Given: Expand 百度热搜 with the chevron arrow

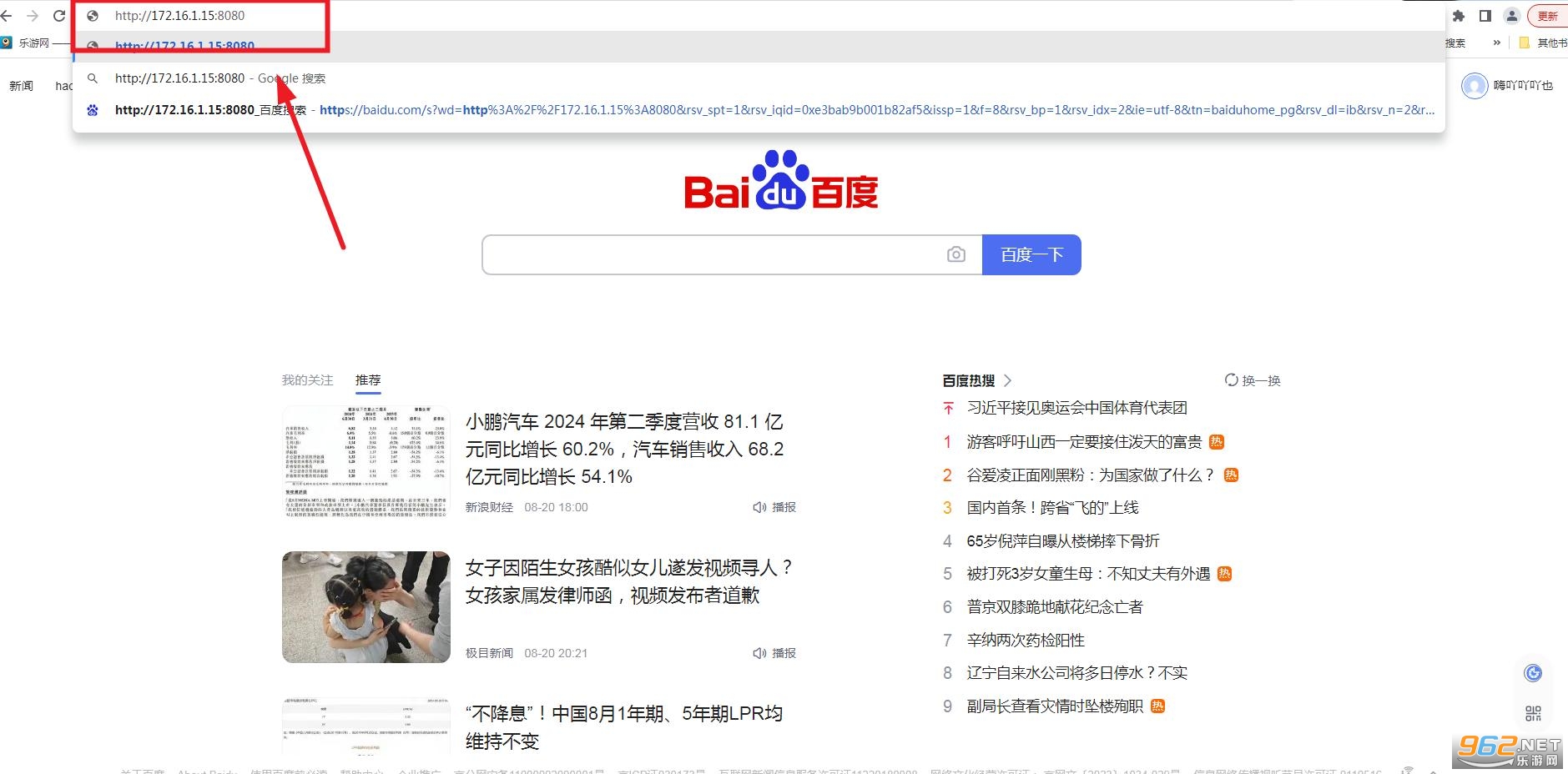Looking at the screenshot, I should click(1008, 380).
